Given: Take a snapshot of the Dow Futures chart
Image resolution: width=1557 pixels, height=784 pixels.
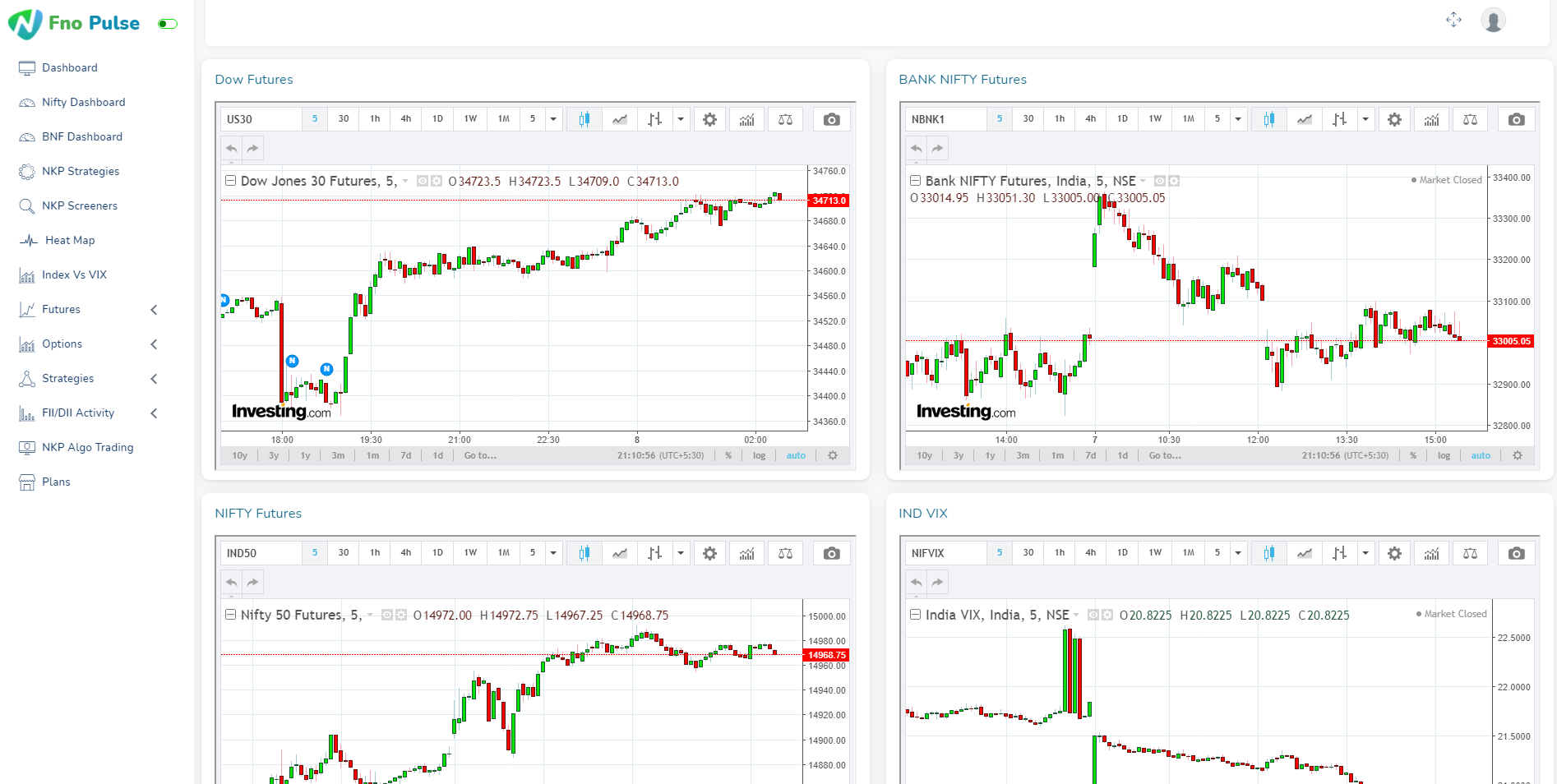Looking at the screenshot, I should pos(832,119).
